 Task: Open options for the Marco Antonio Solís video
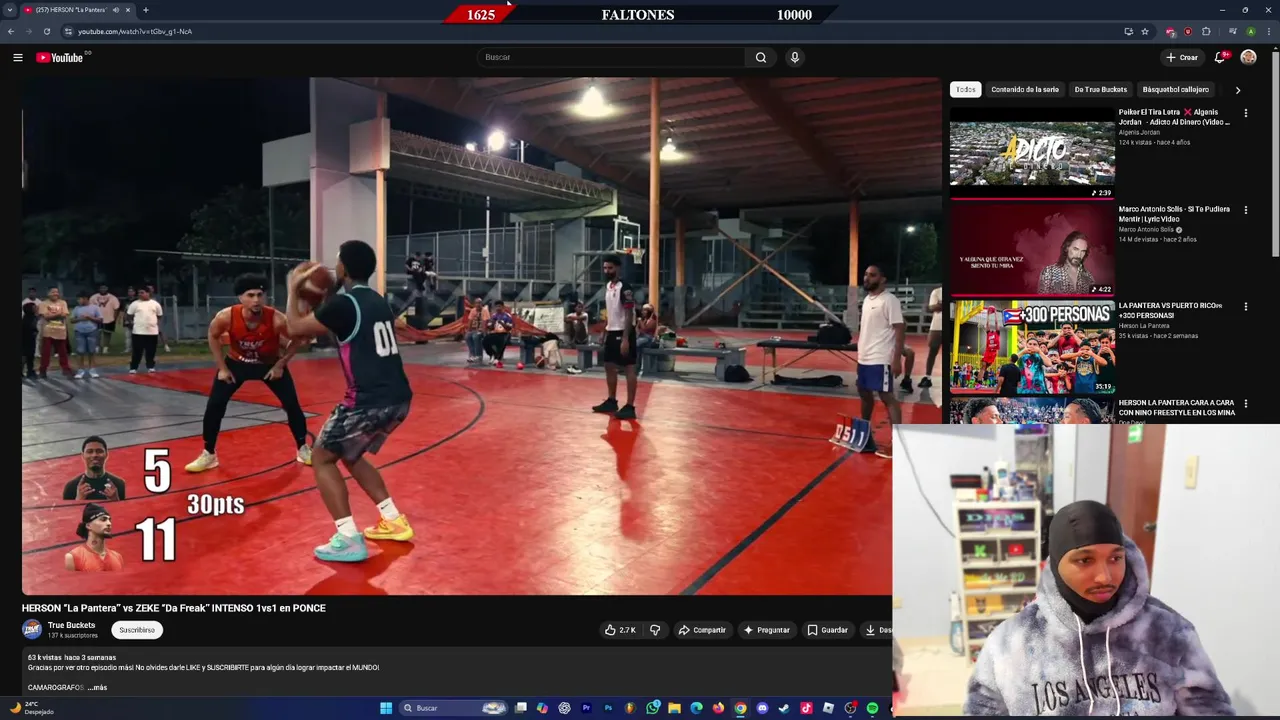[x=1245, y=210]
